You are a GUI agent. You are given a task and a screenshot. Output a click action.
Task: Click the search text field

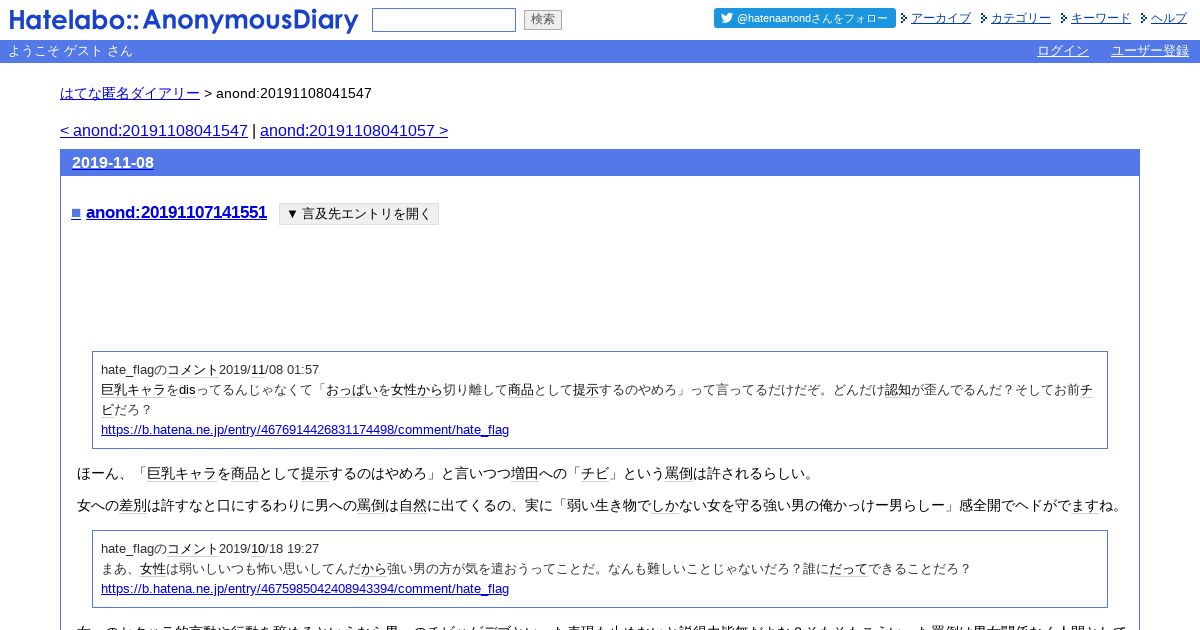pyautogui.click(x=444, y=20)
